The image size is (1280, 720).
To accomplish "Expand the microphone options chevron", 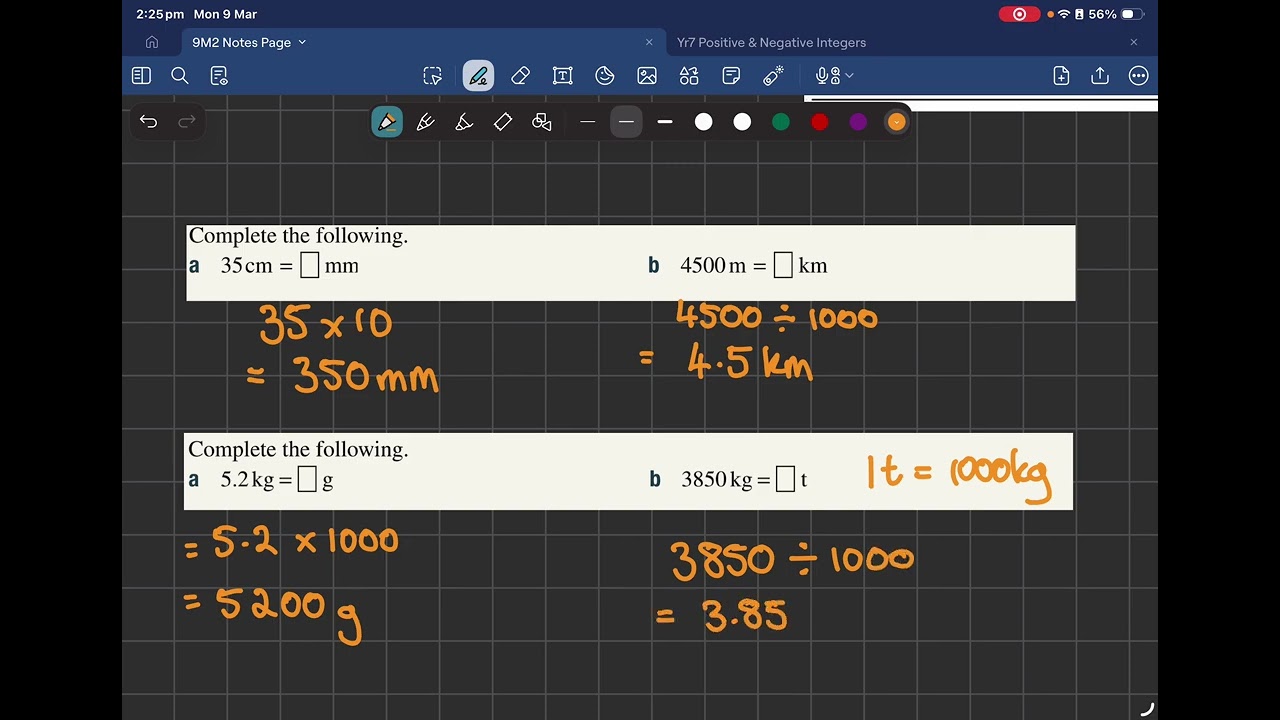I will [849, 76].
